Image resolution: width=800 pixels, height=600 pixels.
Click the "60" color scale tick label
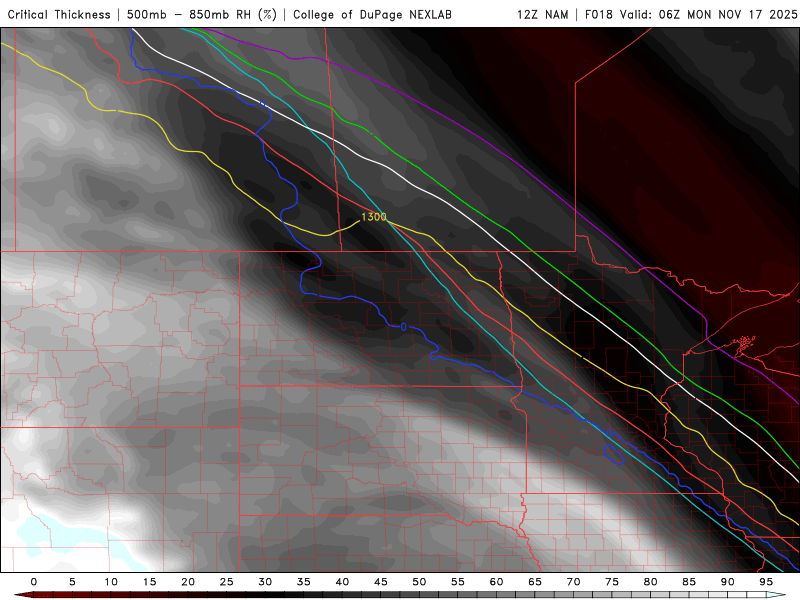tap(496, 582)
